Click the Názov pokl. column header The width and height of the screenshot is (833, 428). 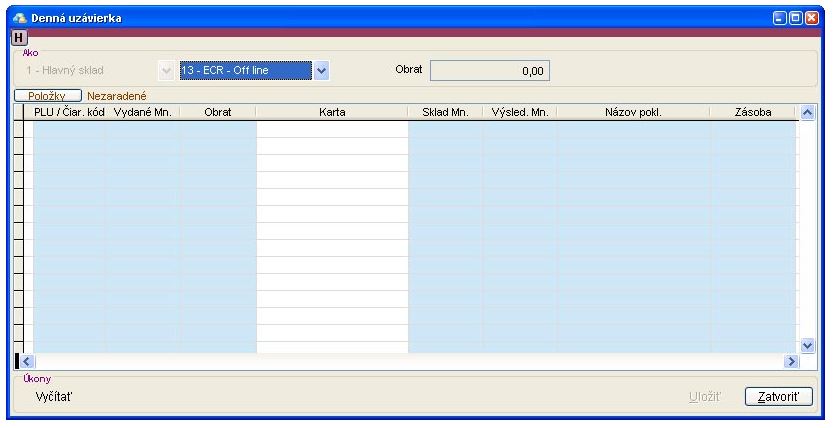coord(633,113)
